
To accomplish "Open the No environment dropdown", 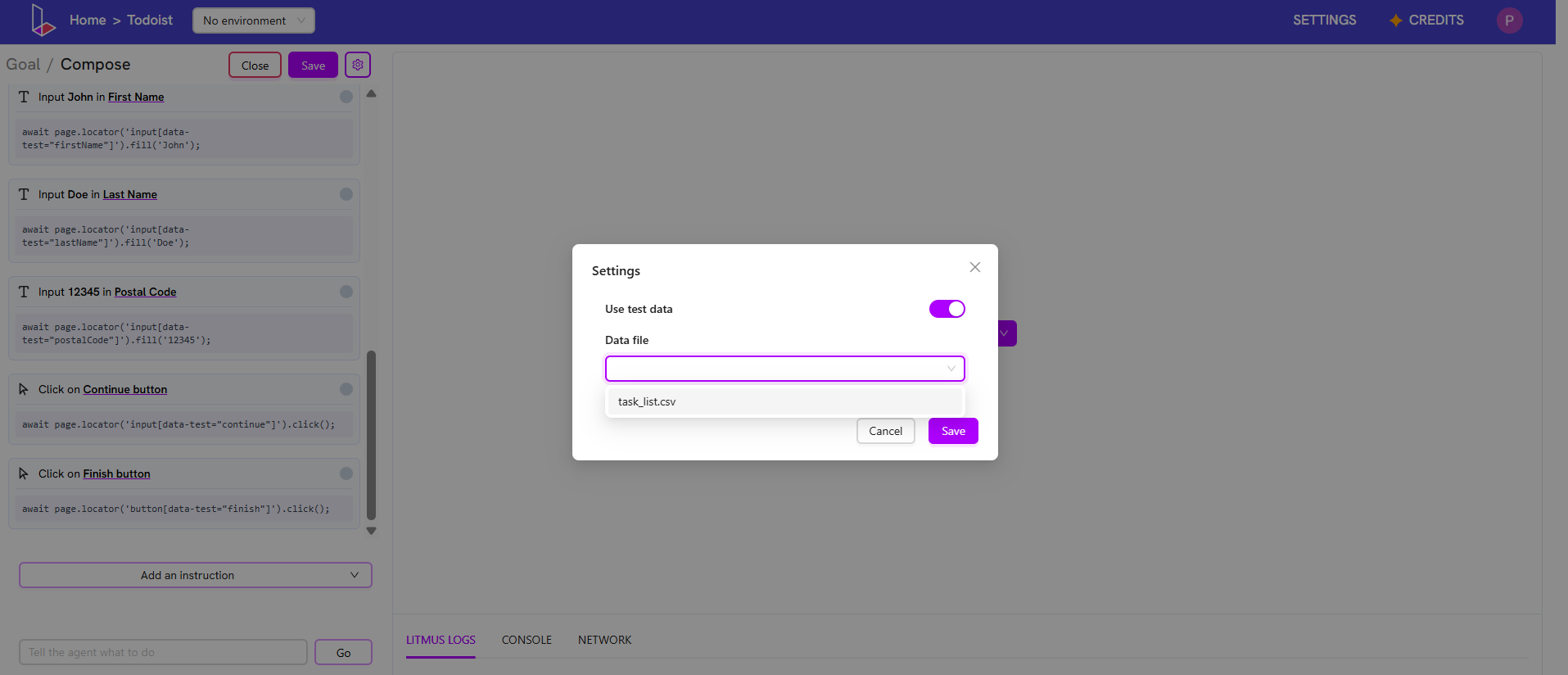I will click(254, 20).
